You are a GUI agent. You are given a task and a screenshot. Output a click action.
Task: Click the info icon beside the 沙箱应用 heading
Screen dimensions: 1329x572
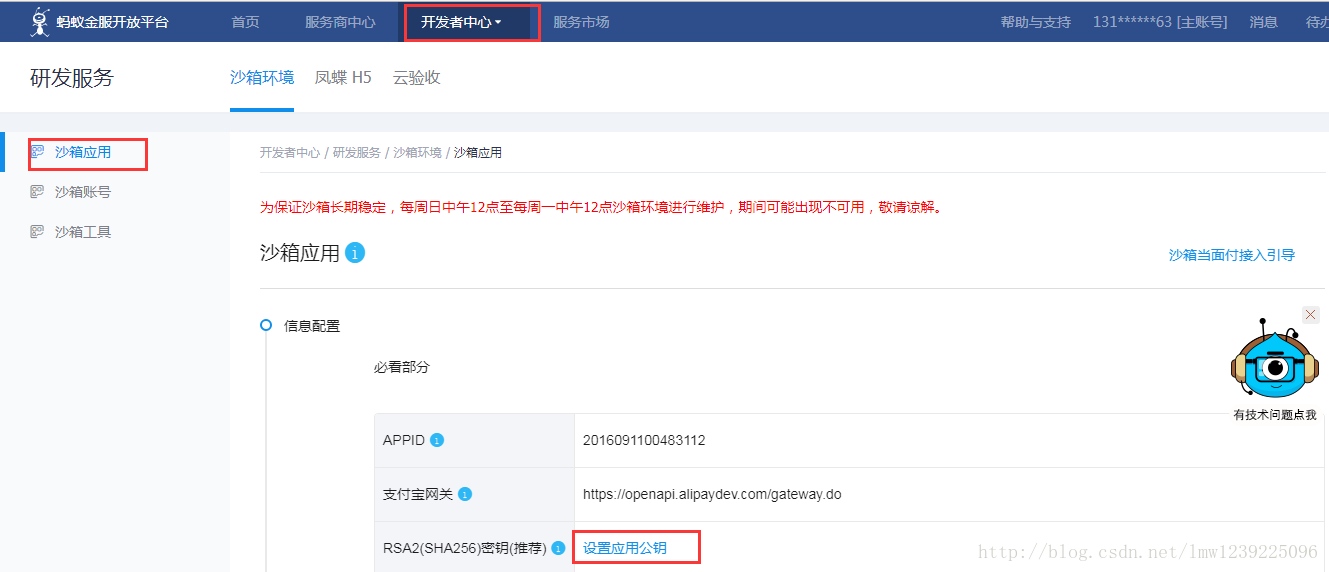coord(355,253)
